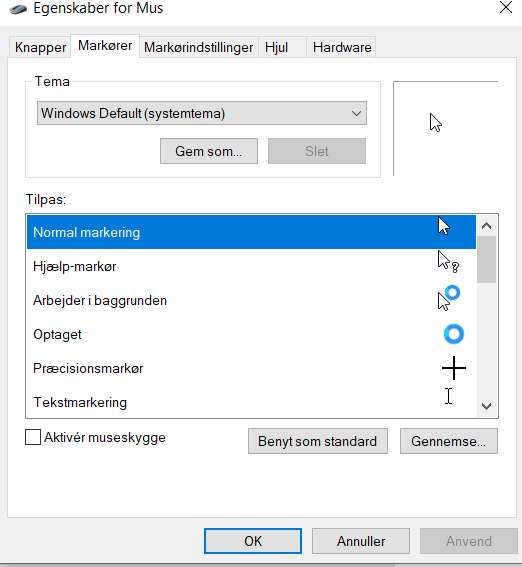Screen dimensions: 522x567
Task: Enable the Aktivér museskygge checkbox
Action: point(33,437)
